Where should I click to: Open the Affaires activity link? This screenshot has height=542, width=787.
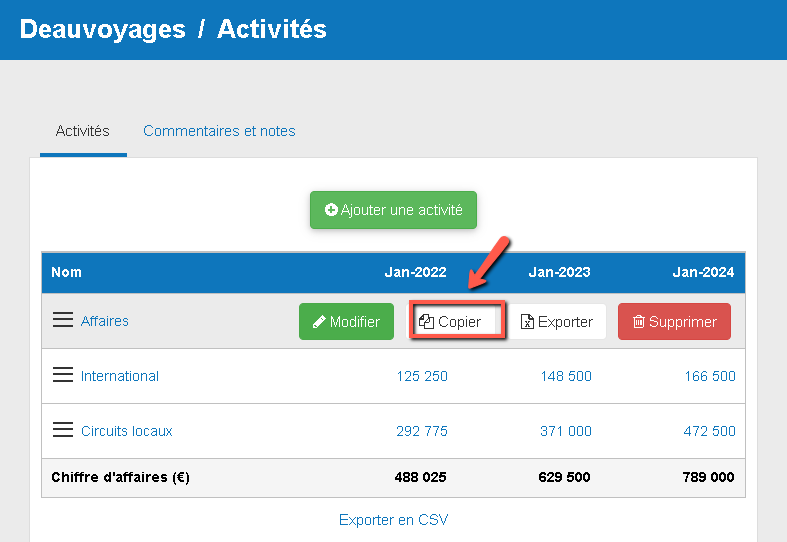(105, 321)
